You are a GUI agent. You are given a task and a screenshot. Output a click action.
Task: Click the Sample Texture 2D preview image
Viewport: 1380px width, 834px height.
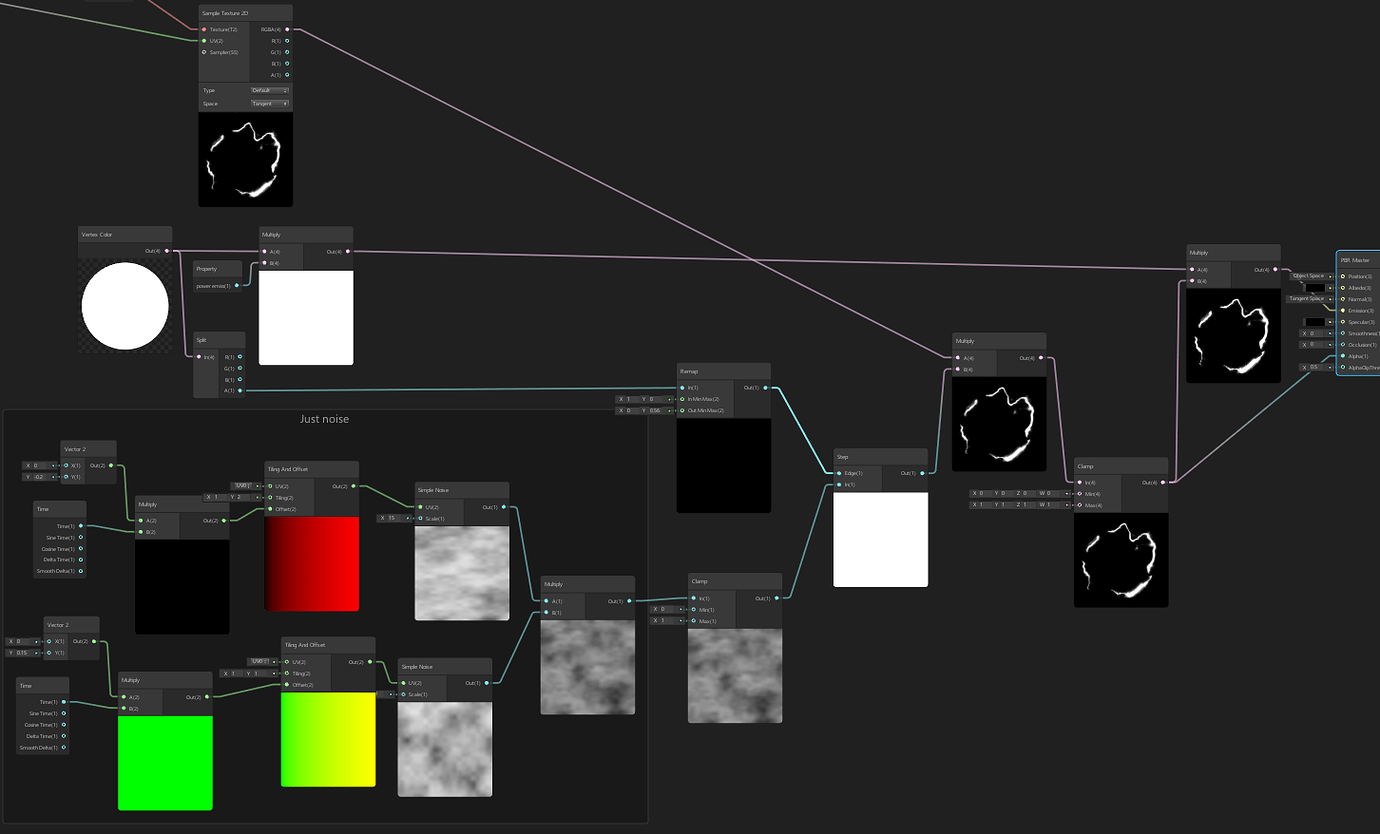pos(246,159)
